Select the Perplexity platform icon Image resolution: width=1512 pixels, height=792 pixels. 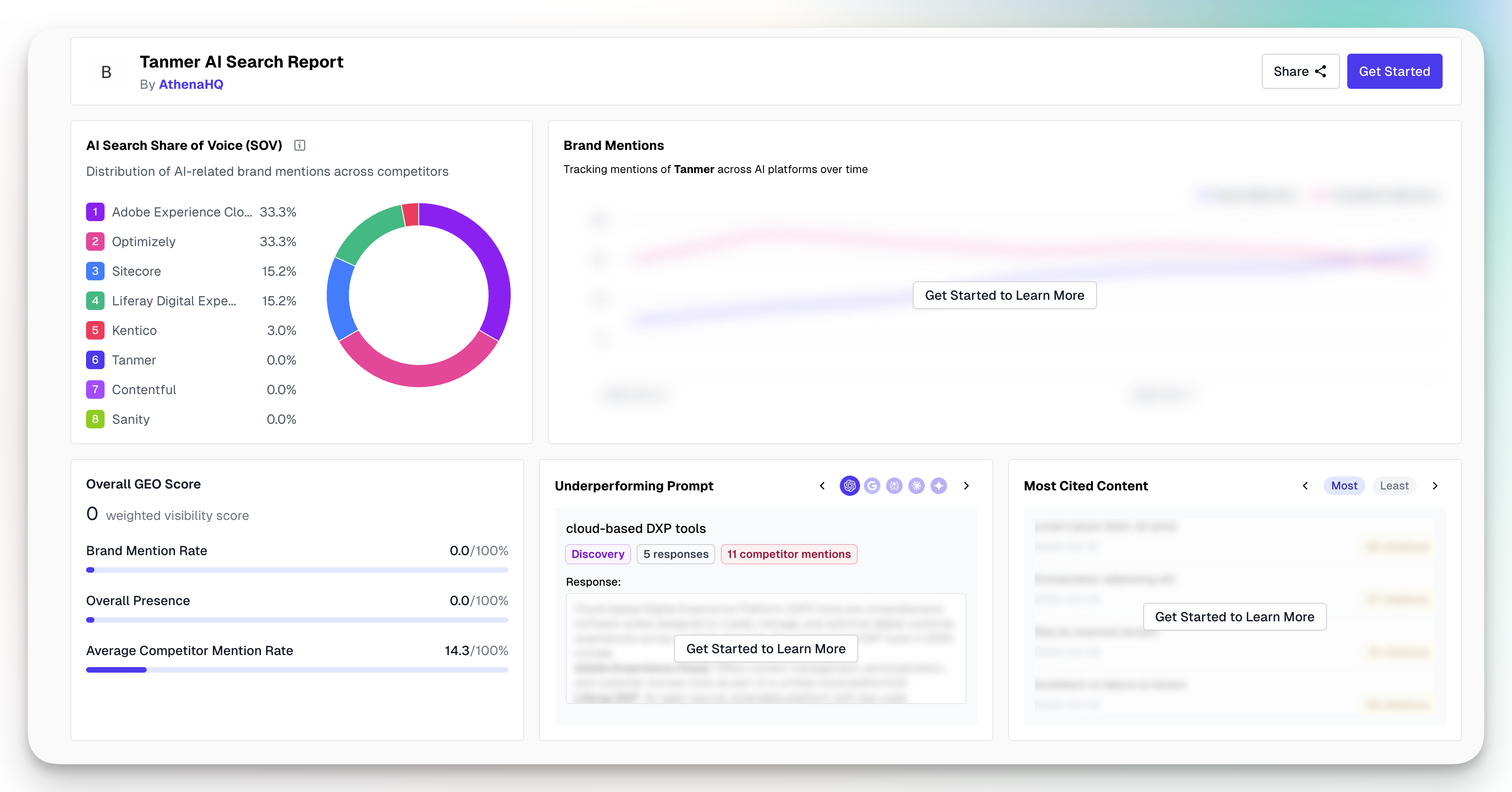[894, 486]
